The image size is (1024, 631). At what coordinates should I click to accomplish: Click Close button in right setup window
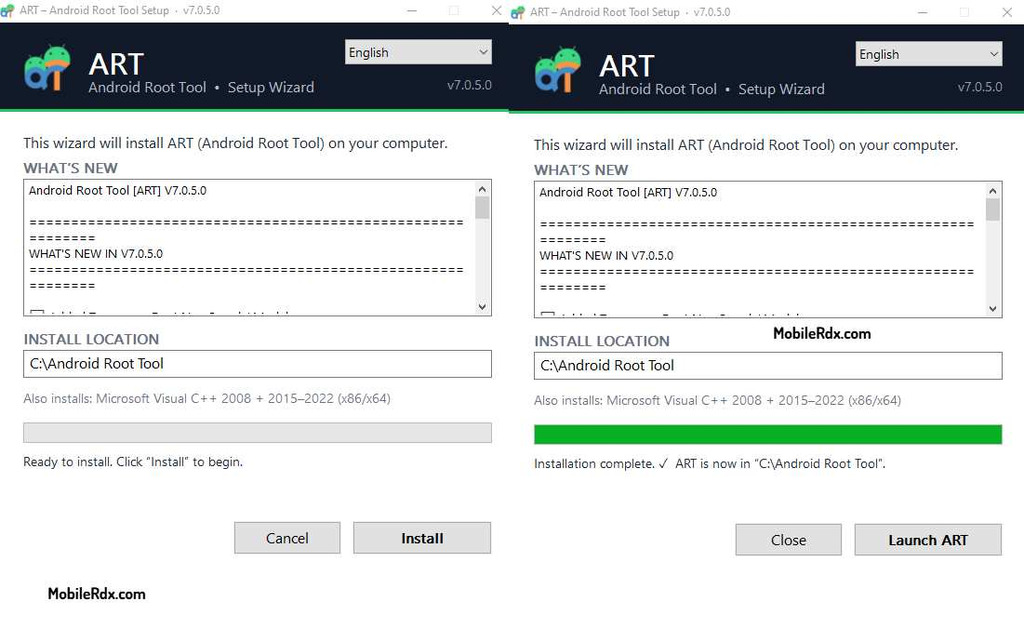(x=788, y=540)
